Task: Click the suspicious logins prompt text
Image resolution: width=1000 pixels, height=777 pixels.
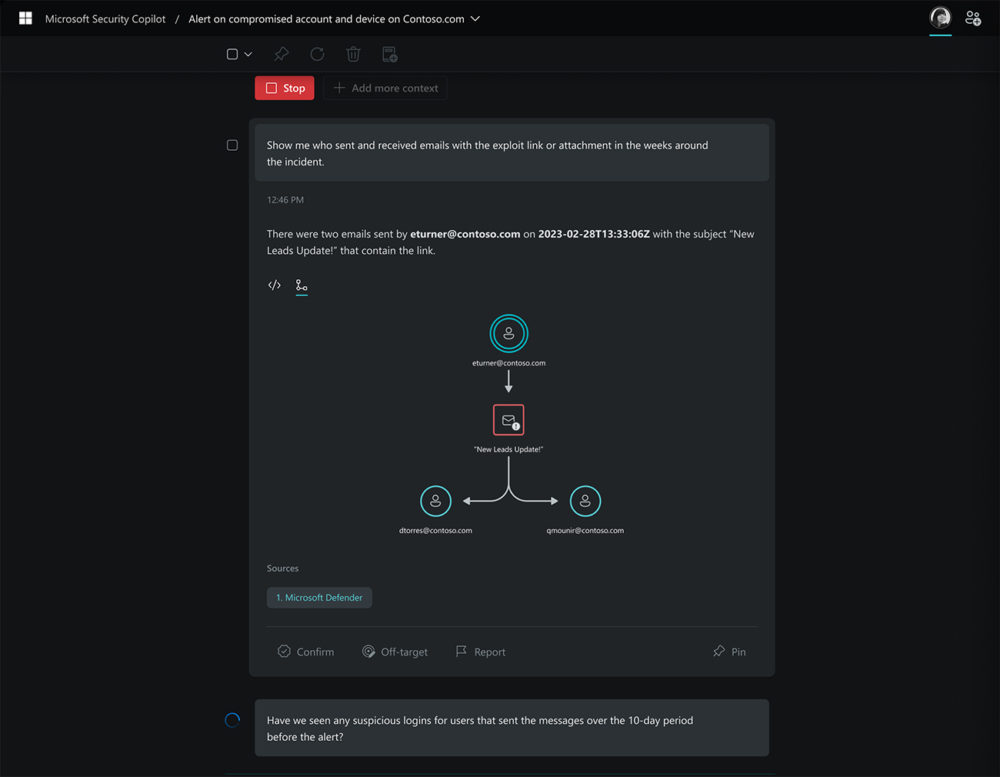Action: (480, 729)
